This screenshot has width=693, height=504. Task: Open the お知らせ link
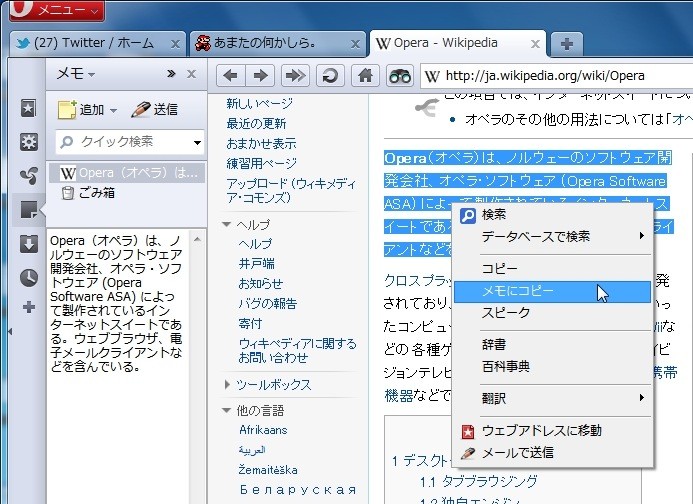coord(260,283)
